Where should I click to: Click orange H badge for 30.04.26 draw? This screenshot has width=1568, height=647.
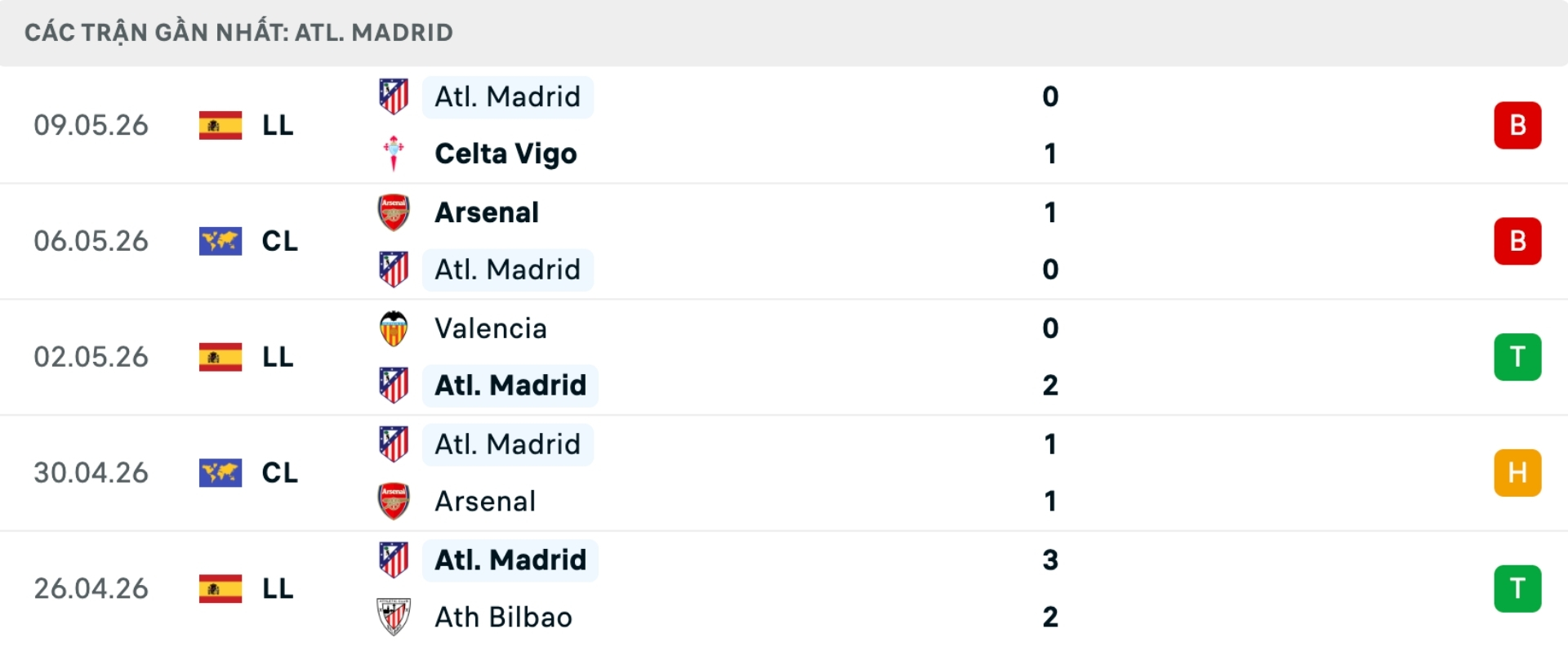pyautogui.click(x=1517, y=473)
